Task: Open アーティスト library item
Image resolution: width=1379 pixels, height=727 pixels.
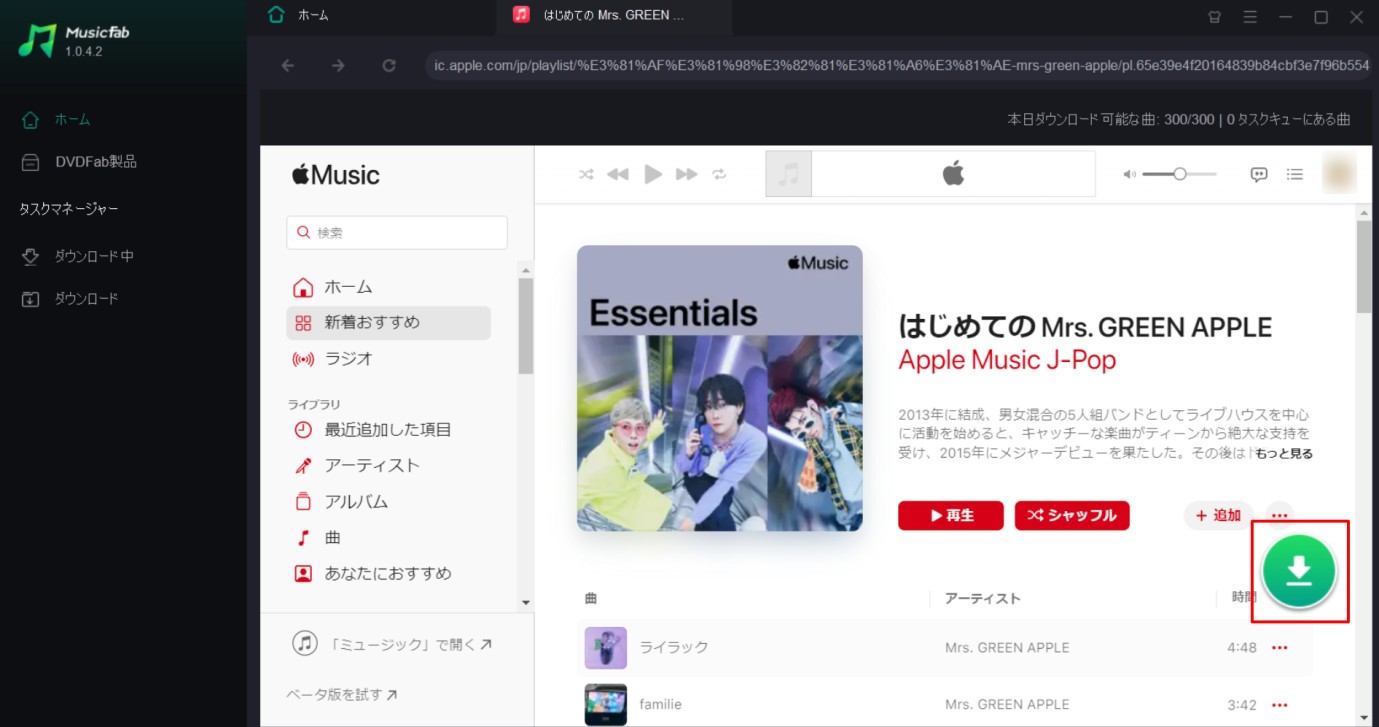Action: pyautogui.click(x=388, y=466)
